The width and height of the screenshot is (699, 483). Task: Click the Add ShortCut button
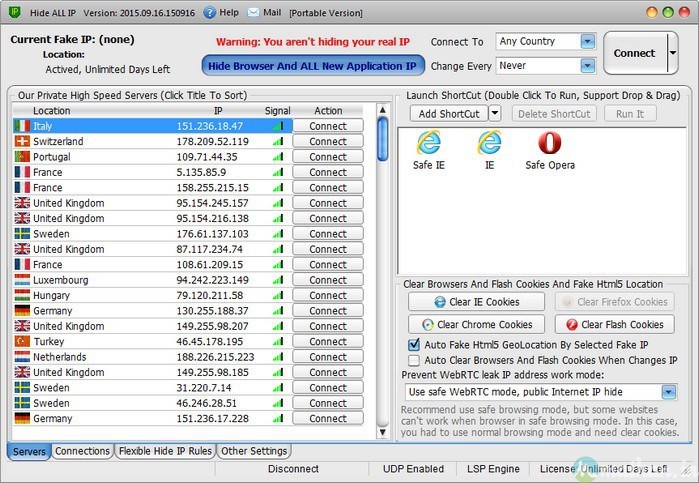[x=449, y=114]
